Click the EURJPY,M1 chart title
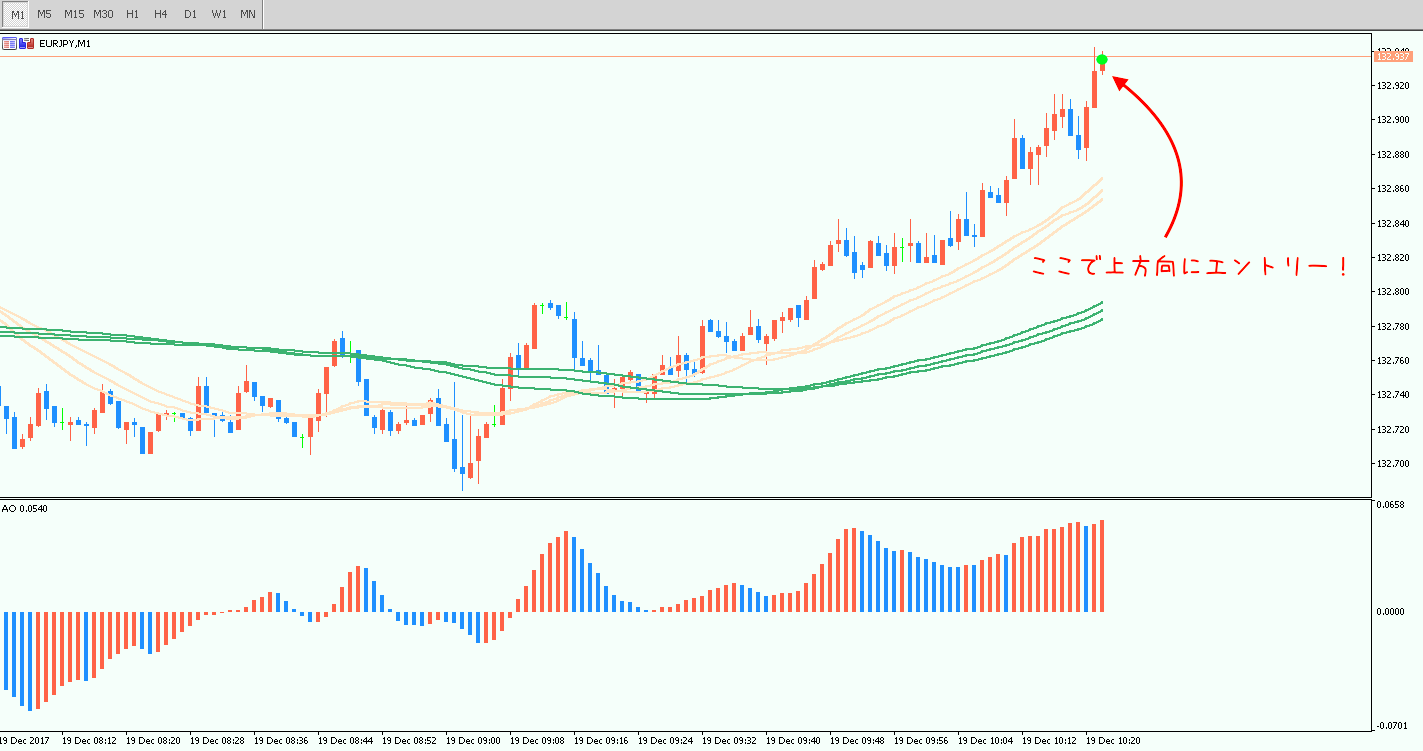 point(65,44)
